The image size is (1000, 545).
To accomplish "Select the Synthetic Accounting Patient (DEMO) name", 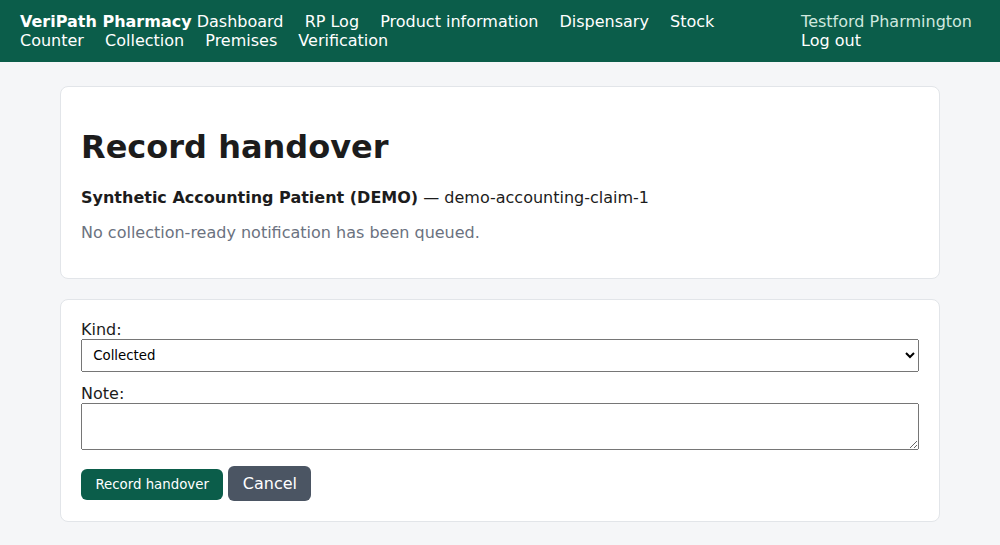I will click(249, 198).
